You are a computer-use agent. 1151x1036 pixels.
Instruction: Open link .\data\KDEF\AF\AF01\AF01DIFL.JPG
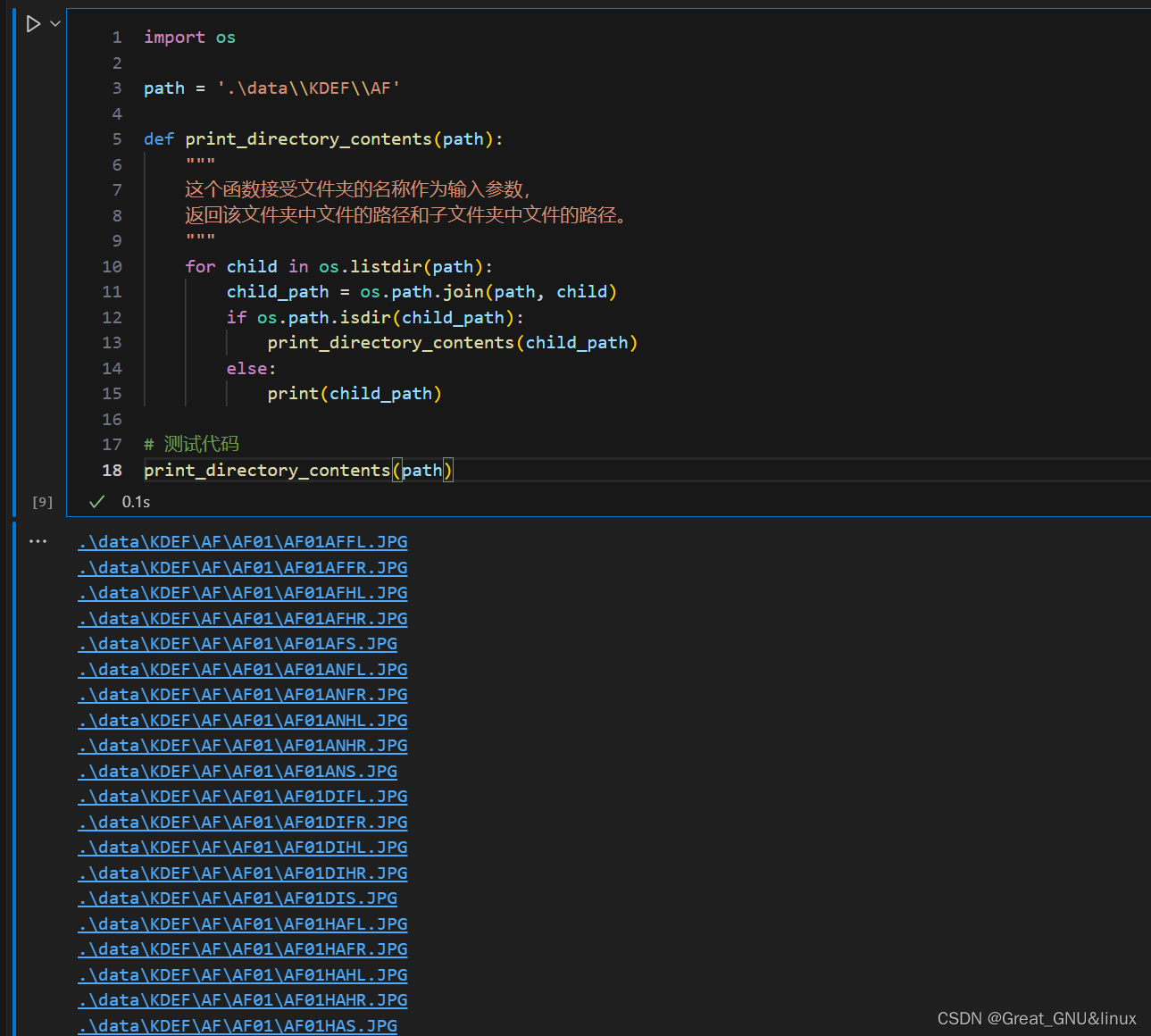tap(242, 797)
